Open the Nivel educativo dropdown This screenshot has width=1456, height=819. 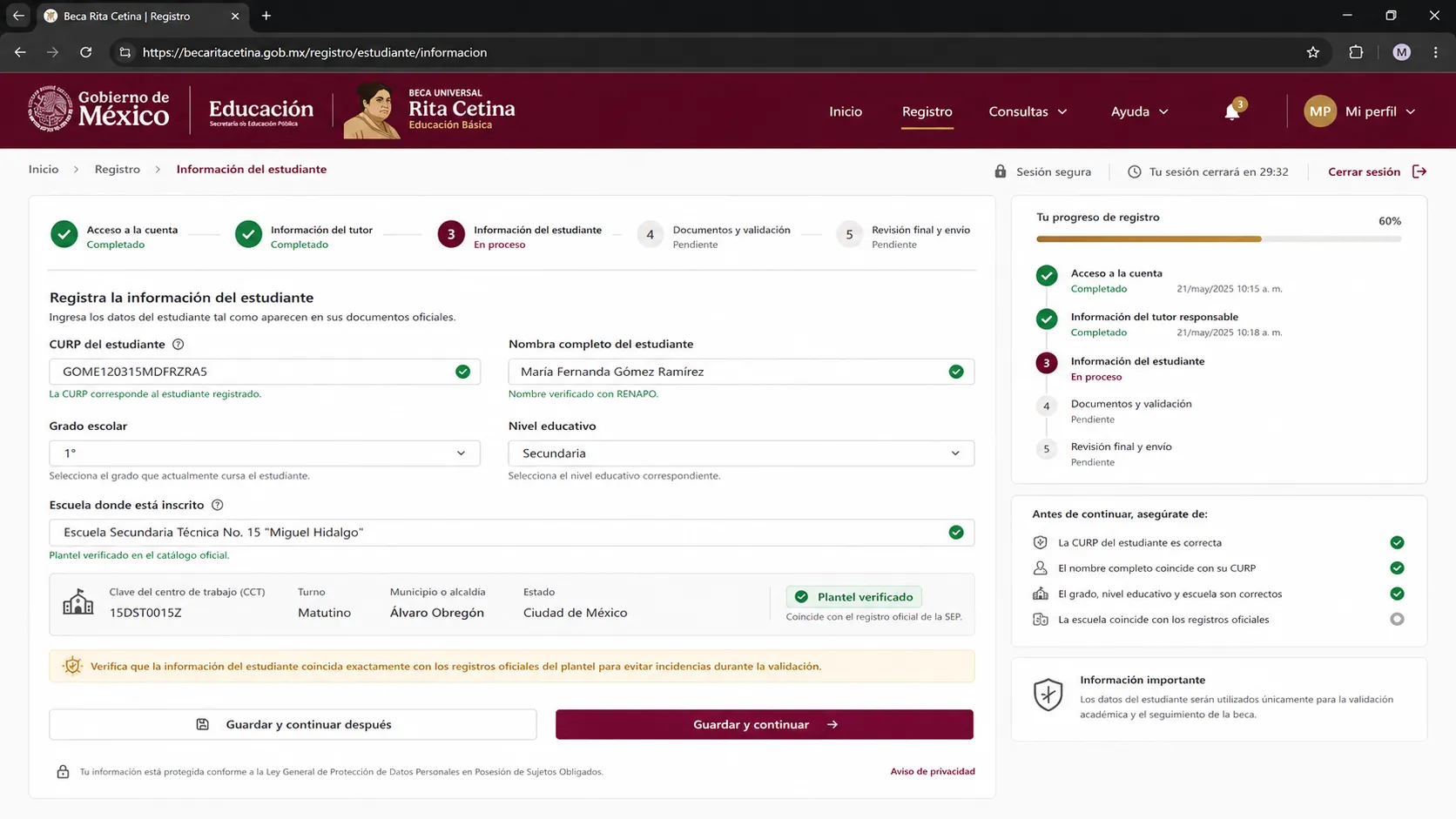[x=741, y=453]
